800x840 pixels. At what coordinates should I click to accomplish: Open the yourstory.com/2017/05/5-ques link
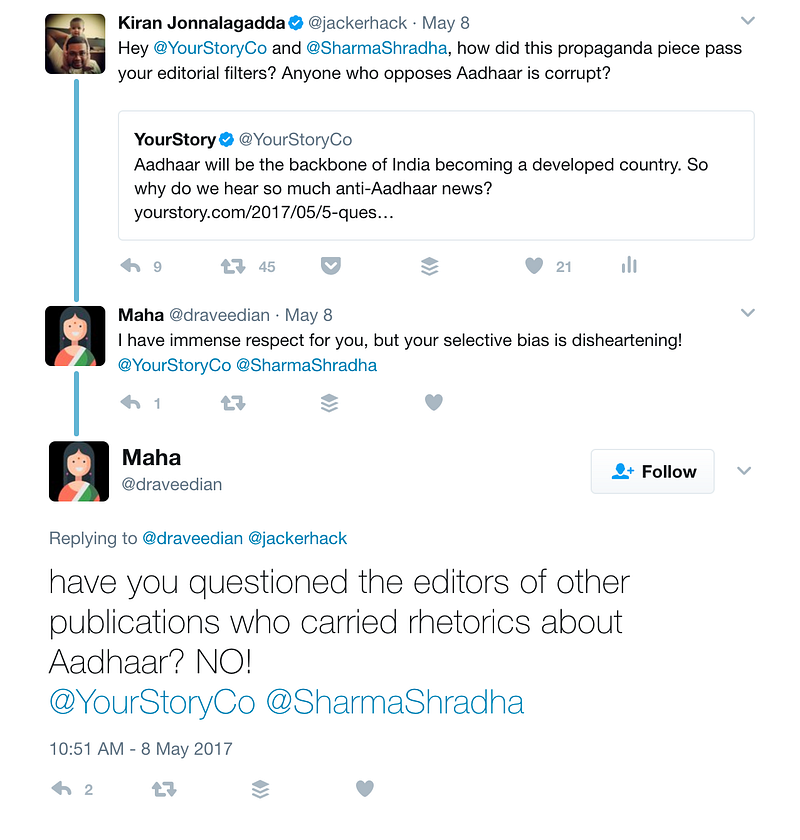tap(264, 213)
